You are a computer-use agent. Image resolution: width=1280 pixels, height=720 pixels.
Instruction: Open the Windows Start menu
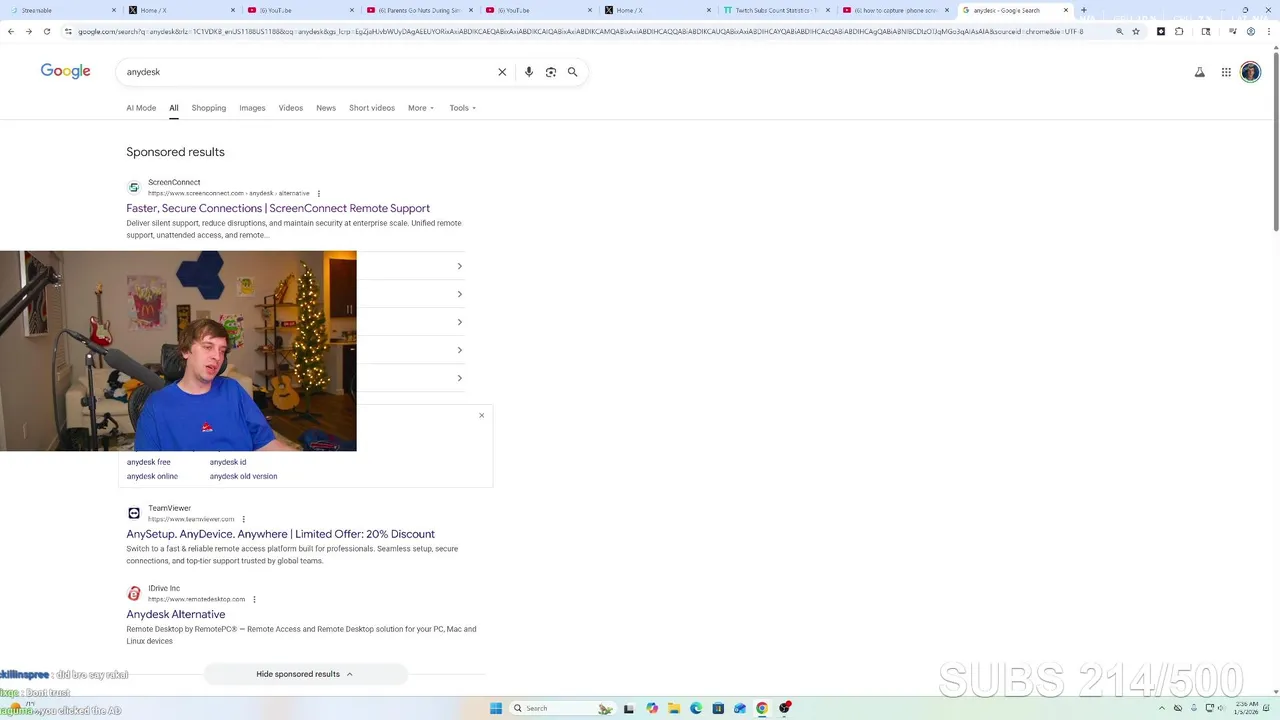[x=496, y=708]
